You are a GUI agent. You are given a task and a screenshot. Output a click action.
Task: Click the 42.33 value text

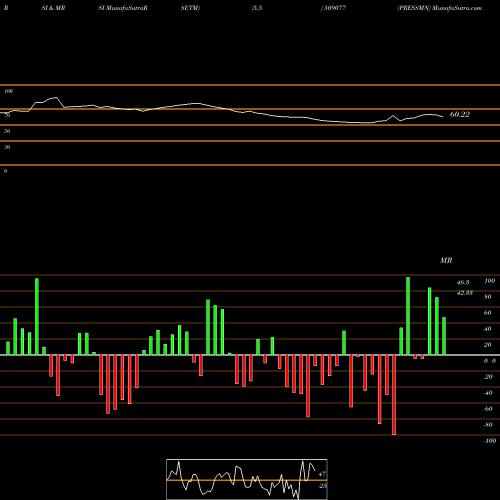(465, 293)
